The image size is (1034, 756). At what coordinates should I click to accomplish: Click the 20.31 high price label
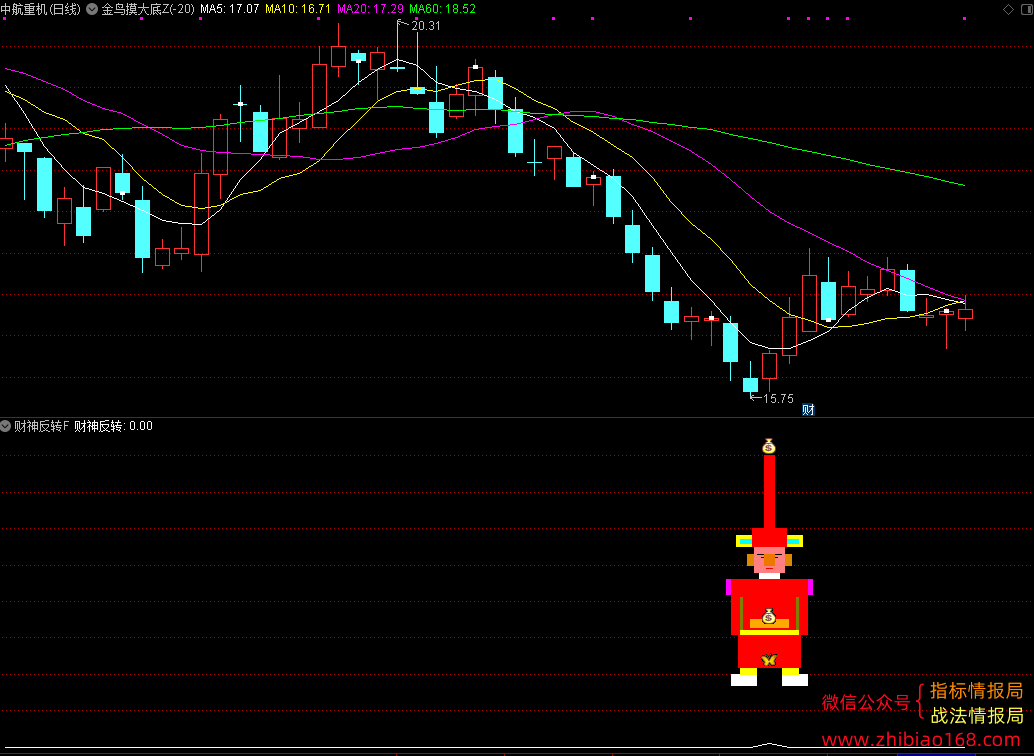coord(426,26)
